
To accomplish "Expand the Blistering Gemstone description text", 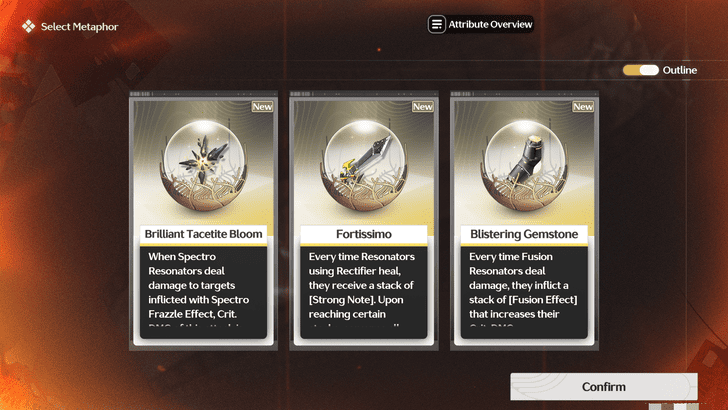I will click(524, 292).
